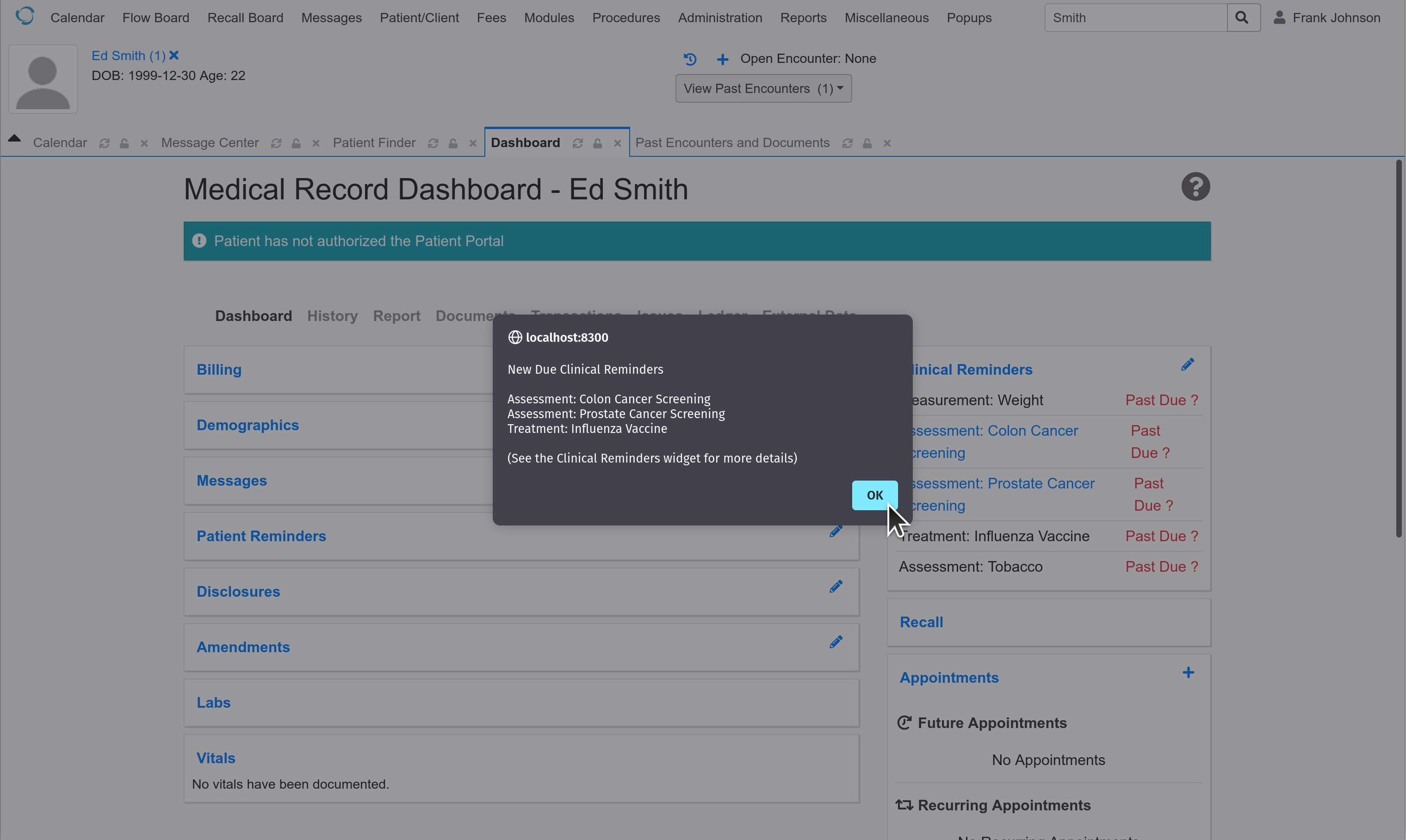Viewport: 1406px width, 840px height.
Task: Open the Administration menu
Action: [719, 18]
